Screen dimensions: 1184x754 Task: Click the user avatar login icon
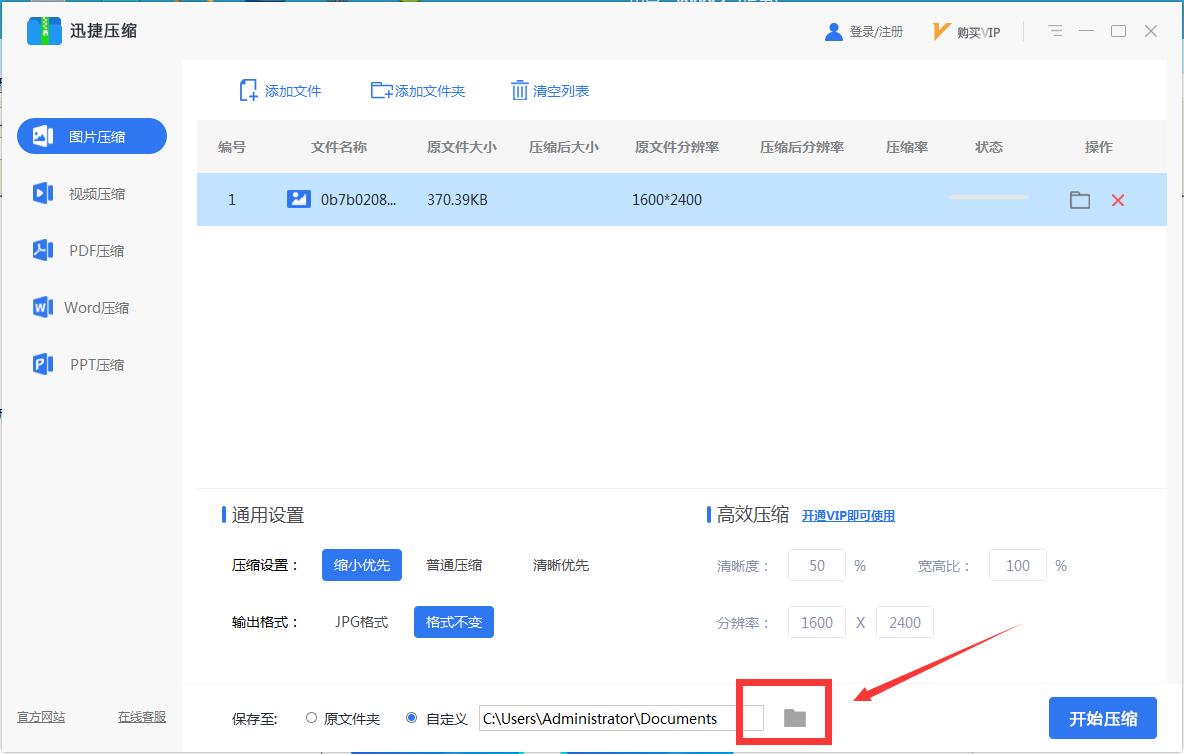point(834,32)
